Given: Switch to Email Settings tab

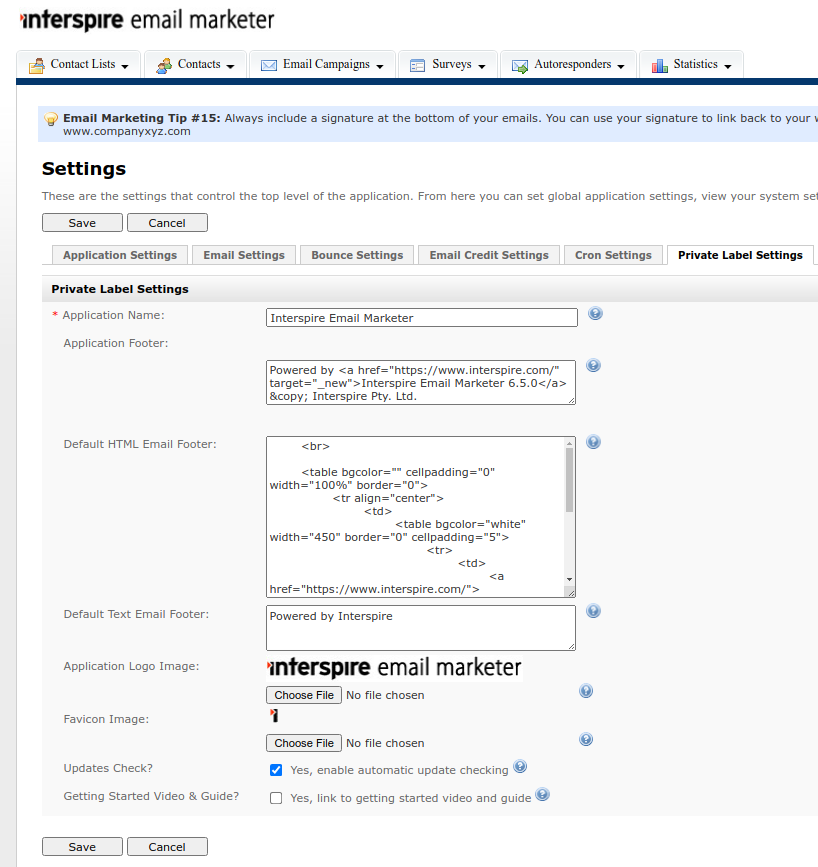Looking at the screenshot, I should pos(244,255).
